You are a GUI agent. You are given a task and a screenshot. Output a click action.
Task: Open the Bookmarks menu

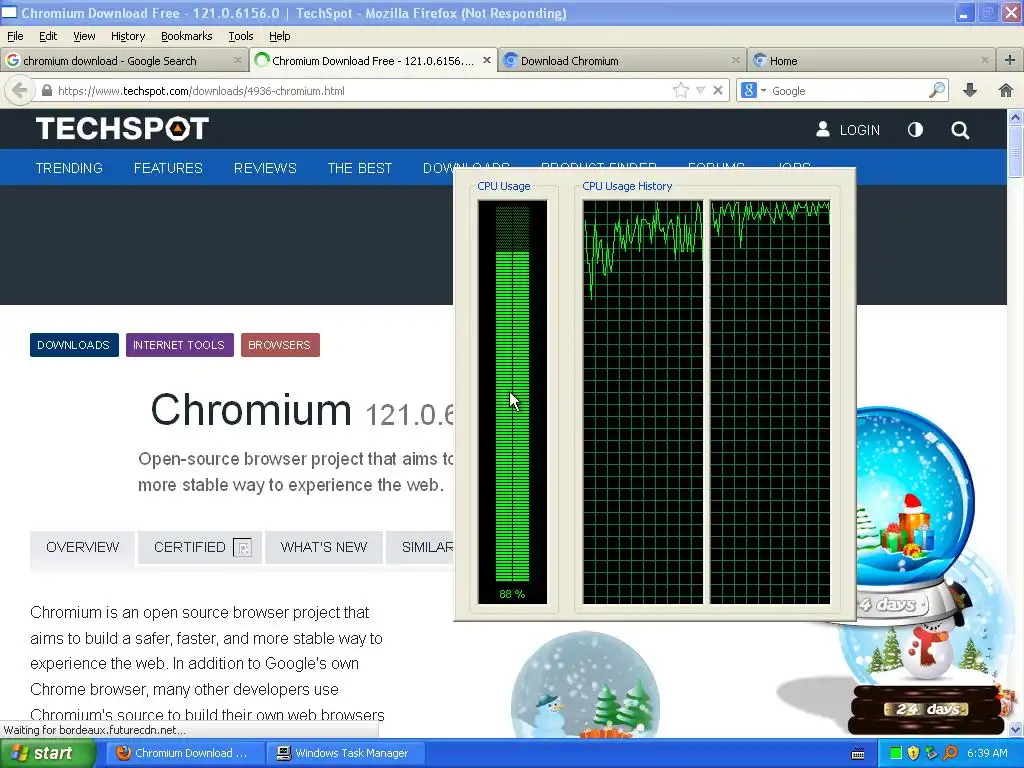click(x=187, y=37)
